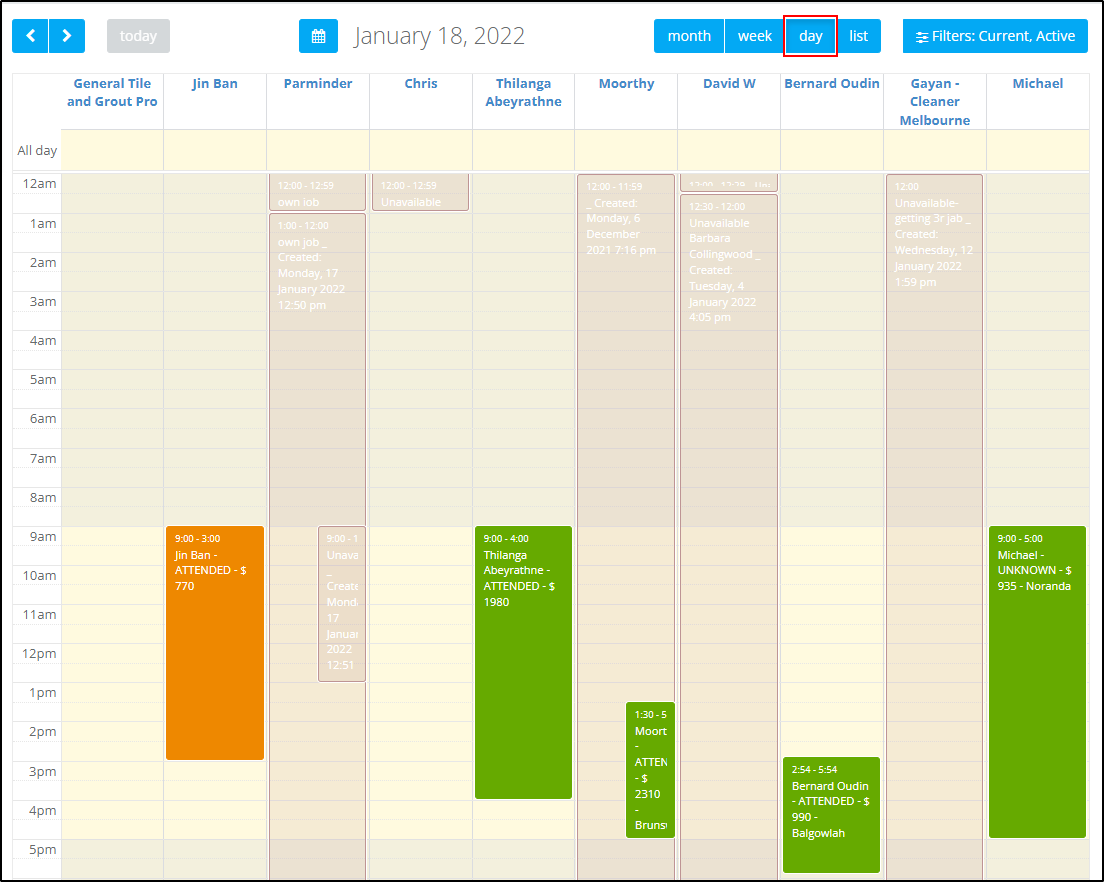Open Chris 12:00 - 12:59 Unavailable block
The width and height of the screenshot is (1104, 882).
click(420, 192)
